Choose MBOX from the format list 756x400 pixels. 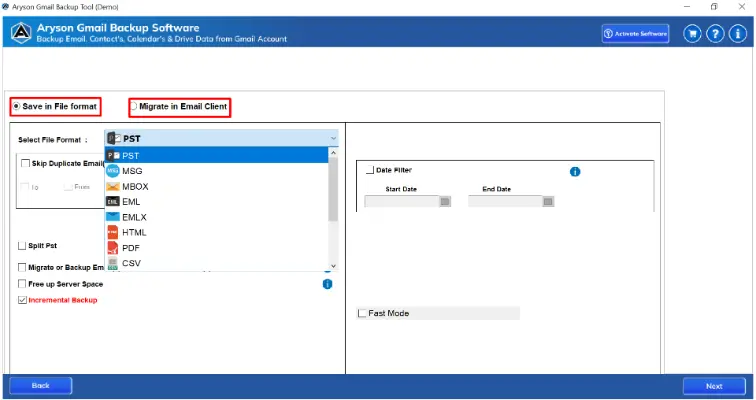[x=216, y=187]
